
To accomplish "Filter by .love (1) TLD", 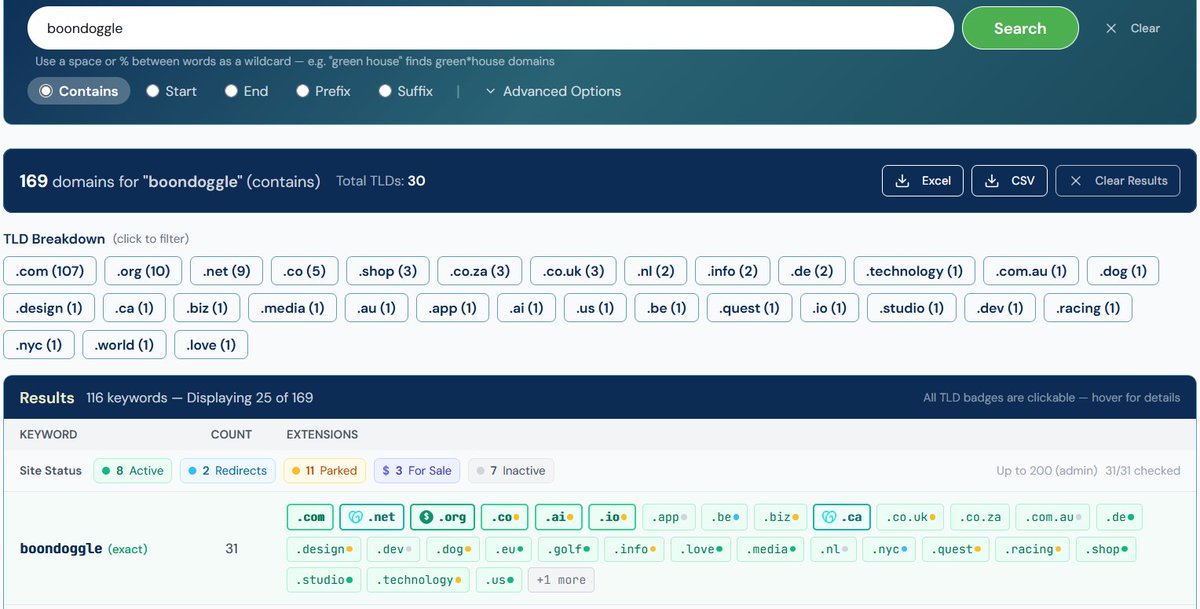I will (211, 345).
